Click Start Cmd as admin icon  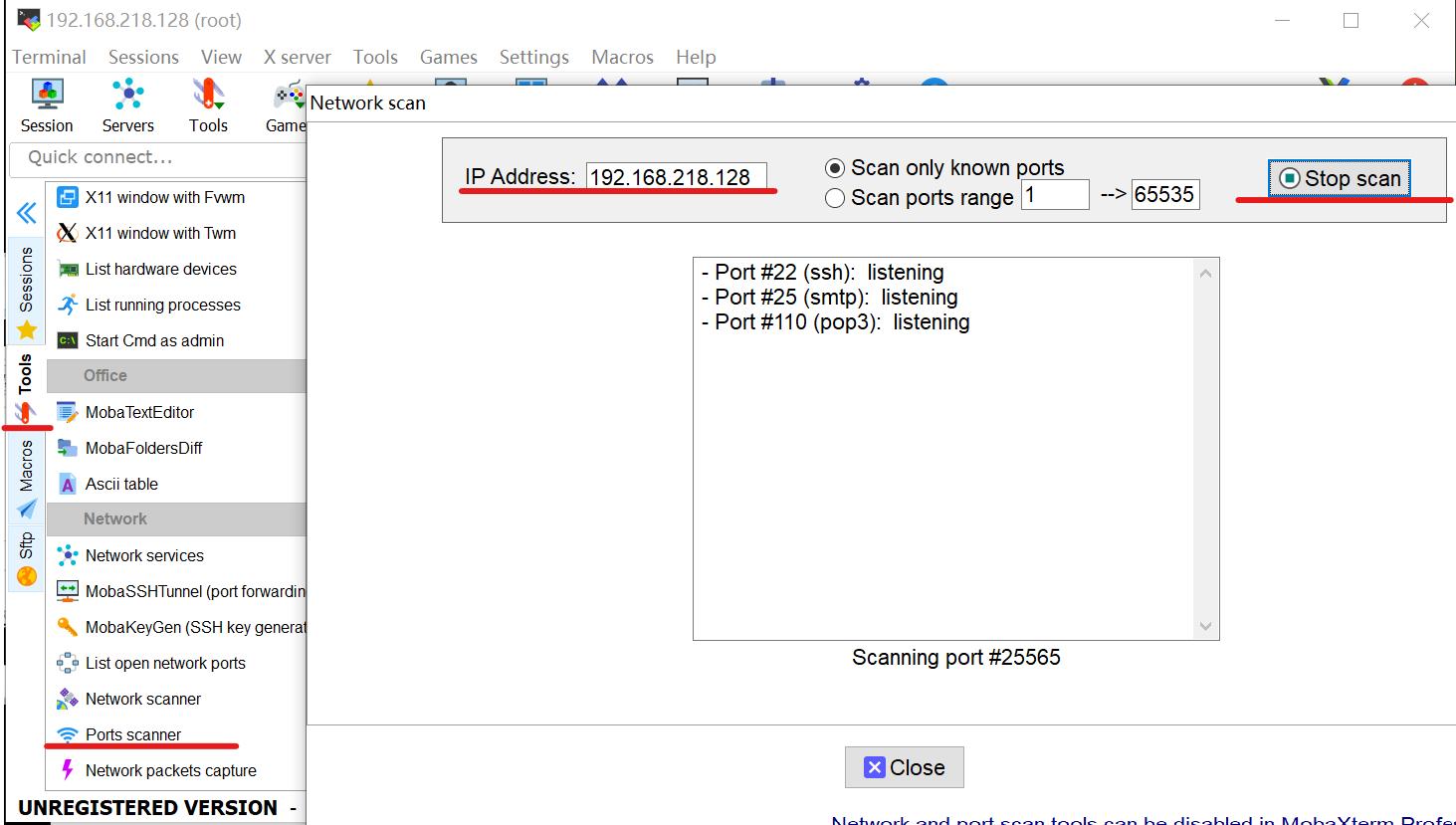(67, 340)
